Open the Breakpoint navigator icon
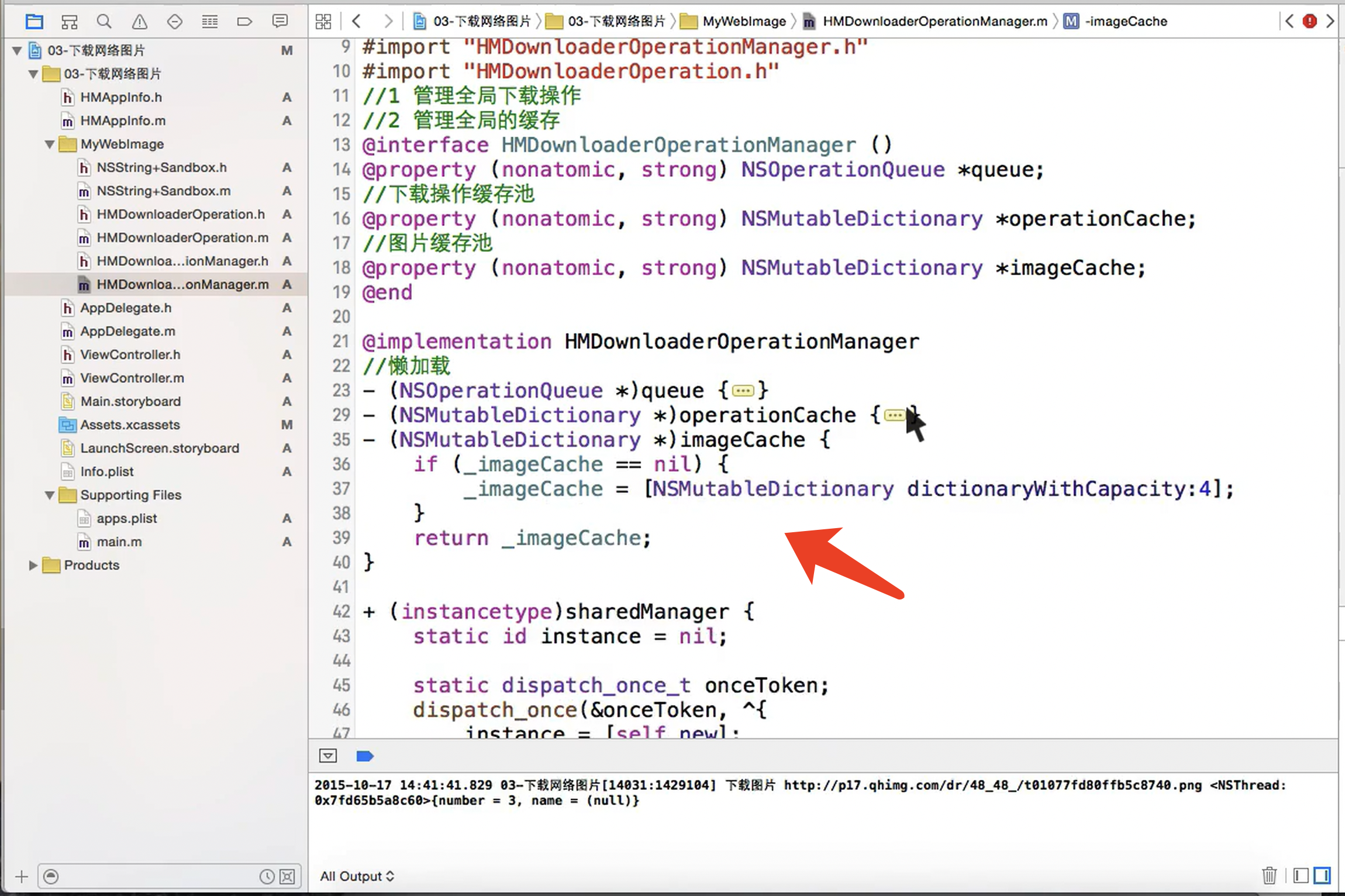The height and width of the screenshot is (896, 1345). coord(244,22)
